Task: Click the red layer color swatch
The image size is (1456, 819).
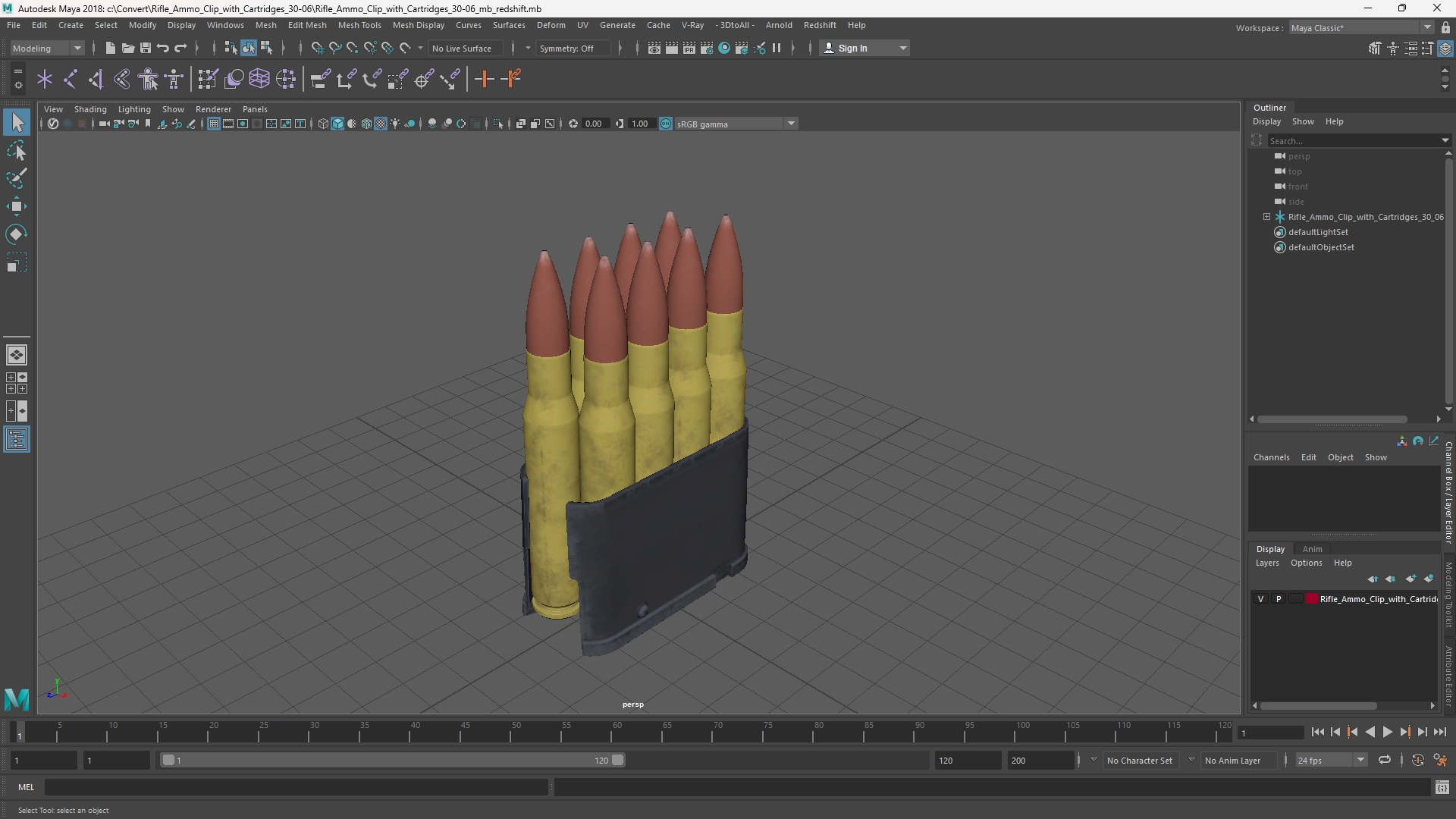Action: [x=1312, y=599]
